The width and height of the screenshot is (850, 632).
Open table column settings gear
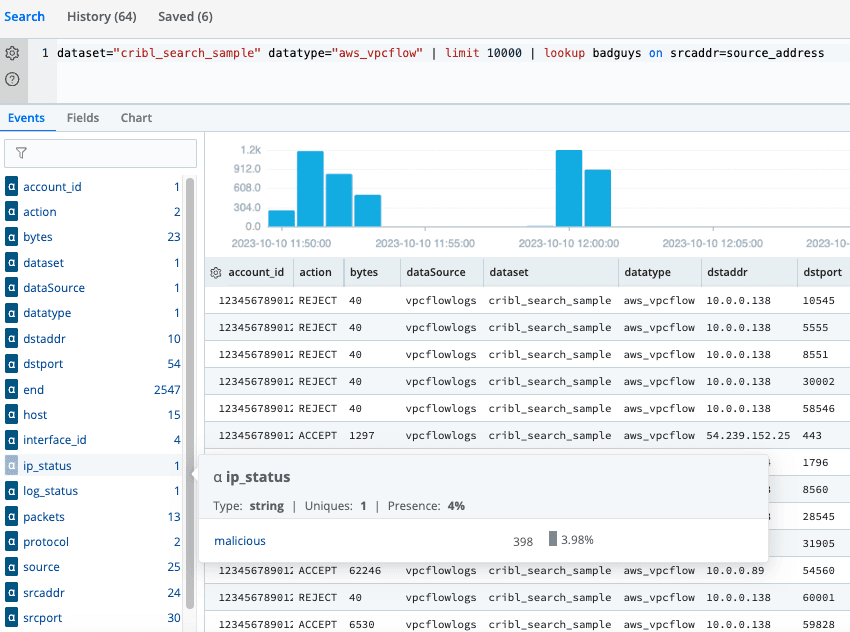(216, 272)
